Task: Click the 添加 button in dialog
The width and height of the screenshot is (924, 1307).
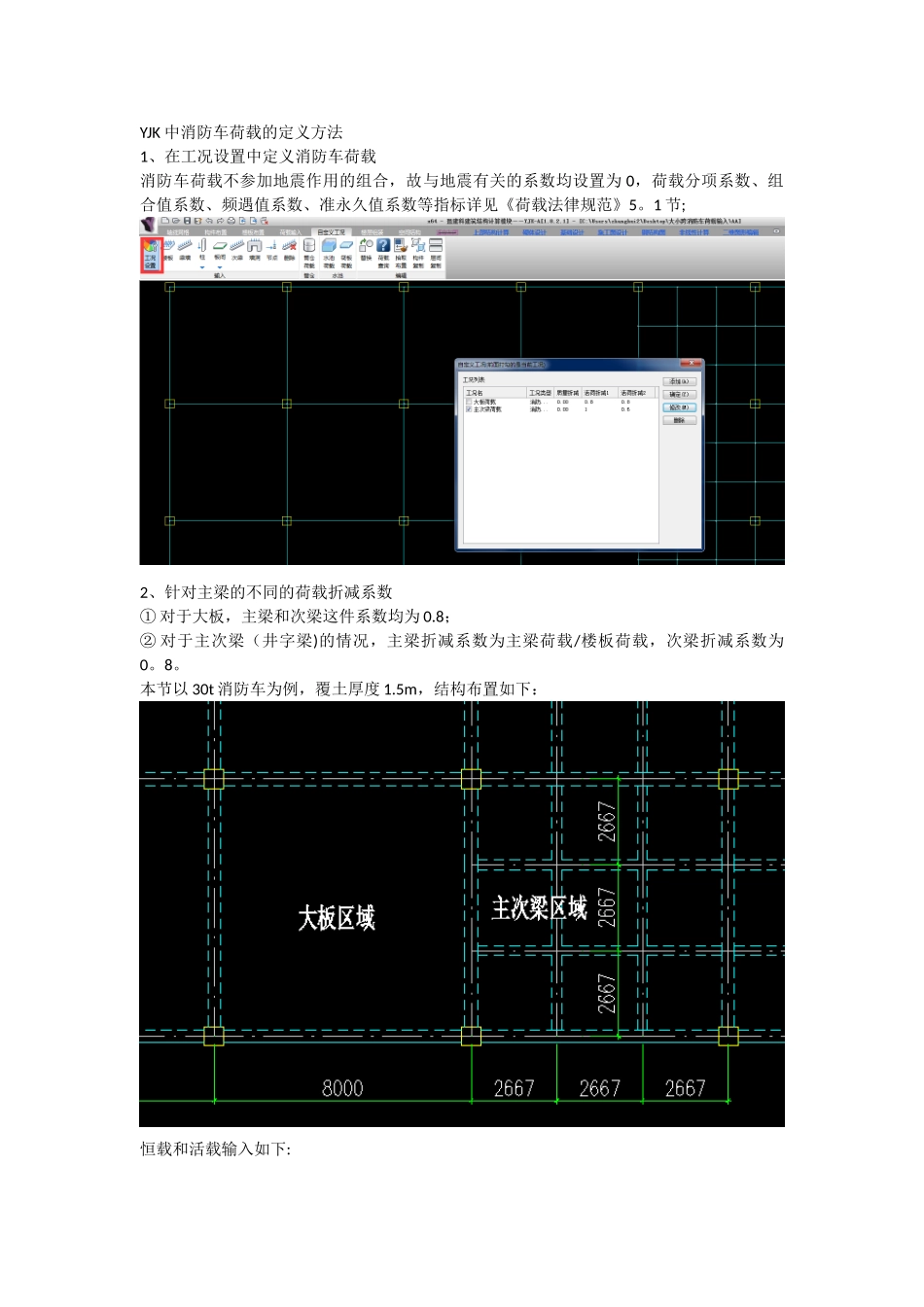Action: pyautogui.click(x=679, y=381)
